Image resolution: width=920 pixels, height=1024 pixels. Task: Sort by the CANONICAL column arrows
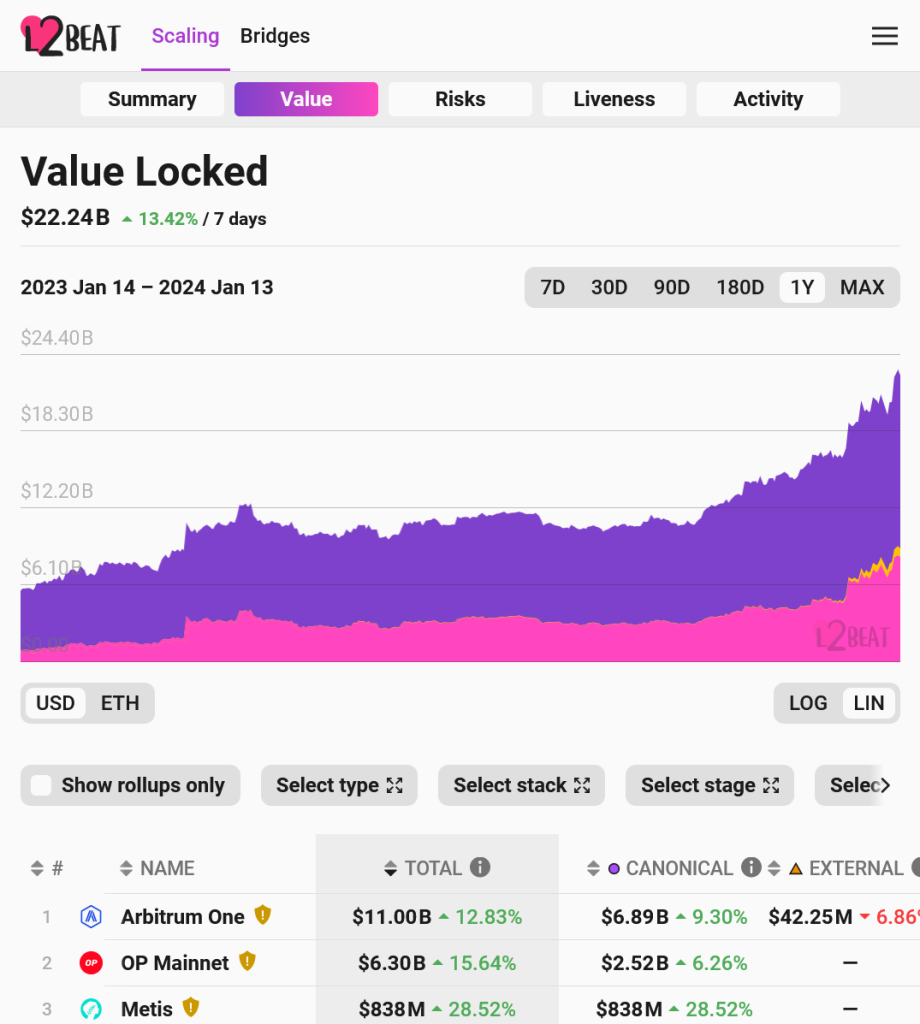point(593,868)
